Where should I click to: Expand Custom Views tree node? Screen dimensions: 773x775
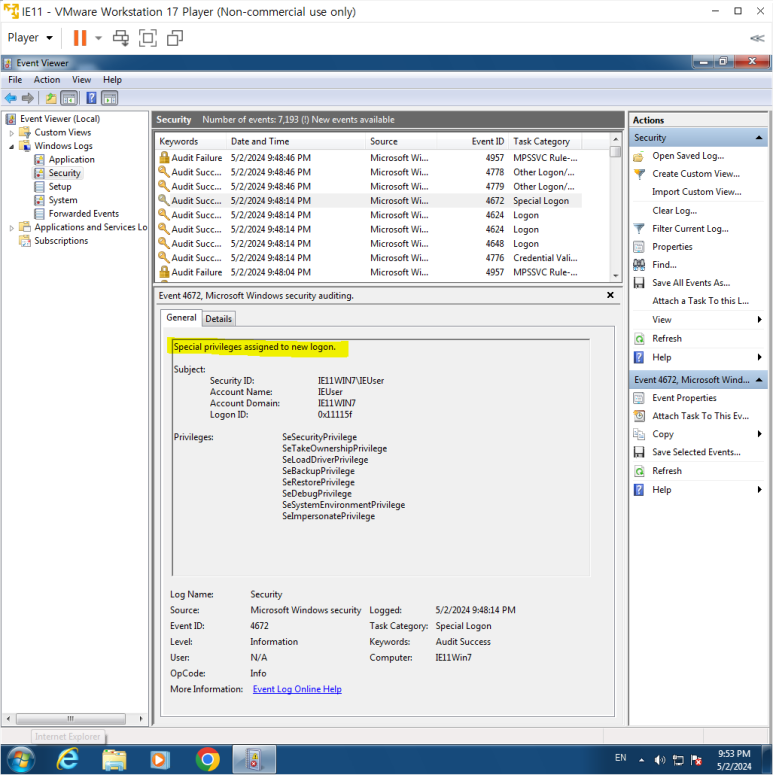[11, 133]
